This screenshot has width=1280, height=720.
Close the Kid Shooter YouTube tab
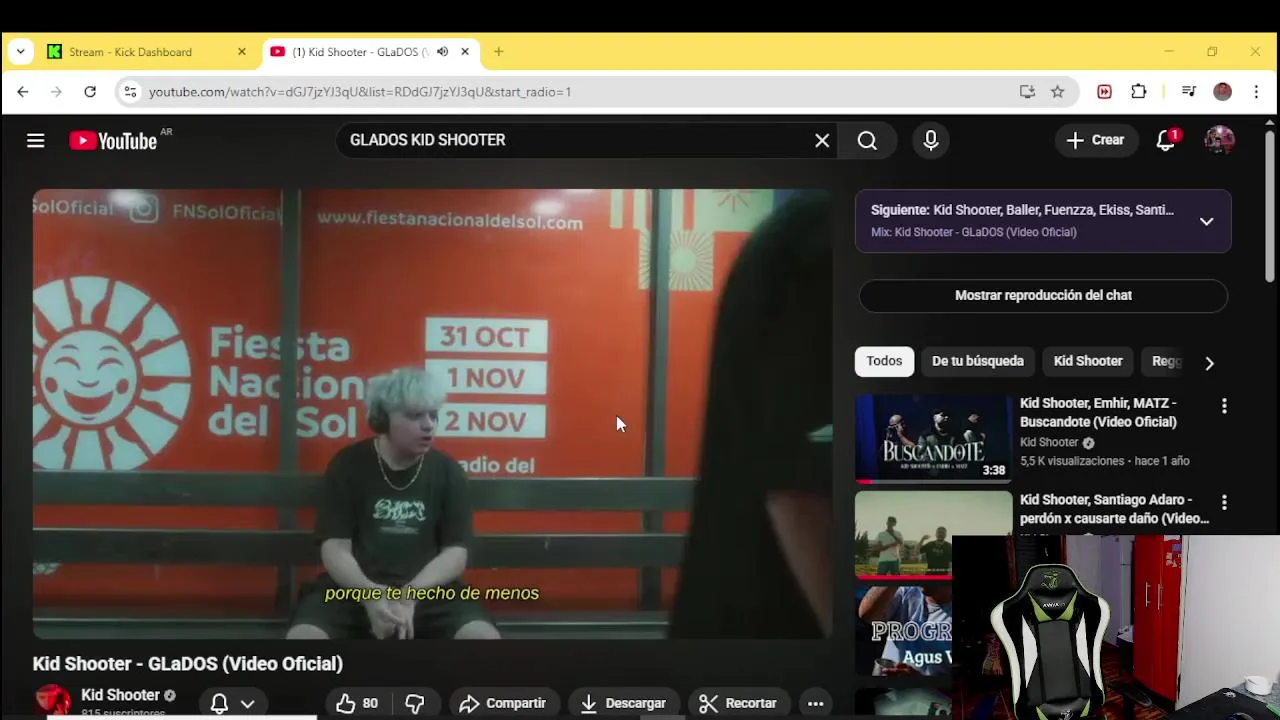coord(465,52)
